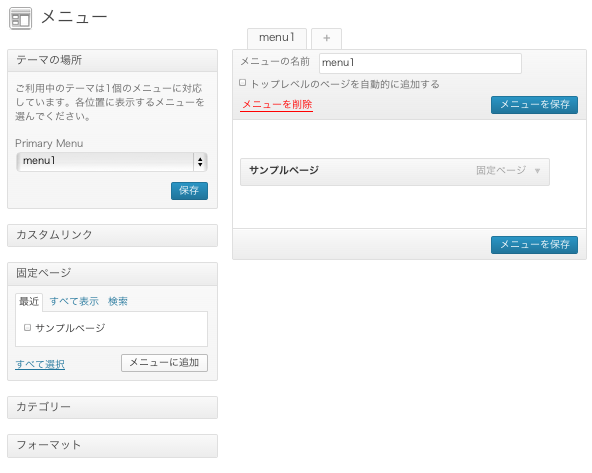This screenshot has height=473, width=592.
Task: Switch to the すべて表示 tab
Action: tap(74, 302)
